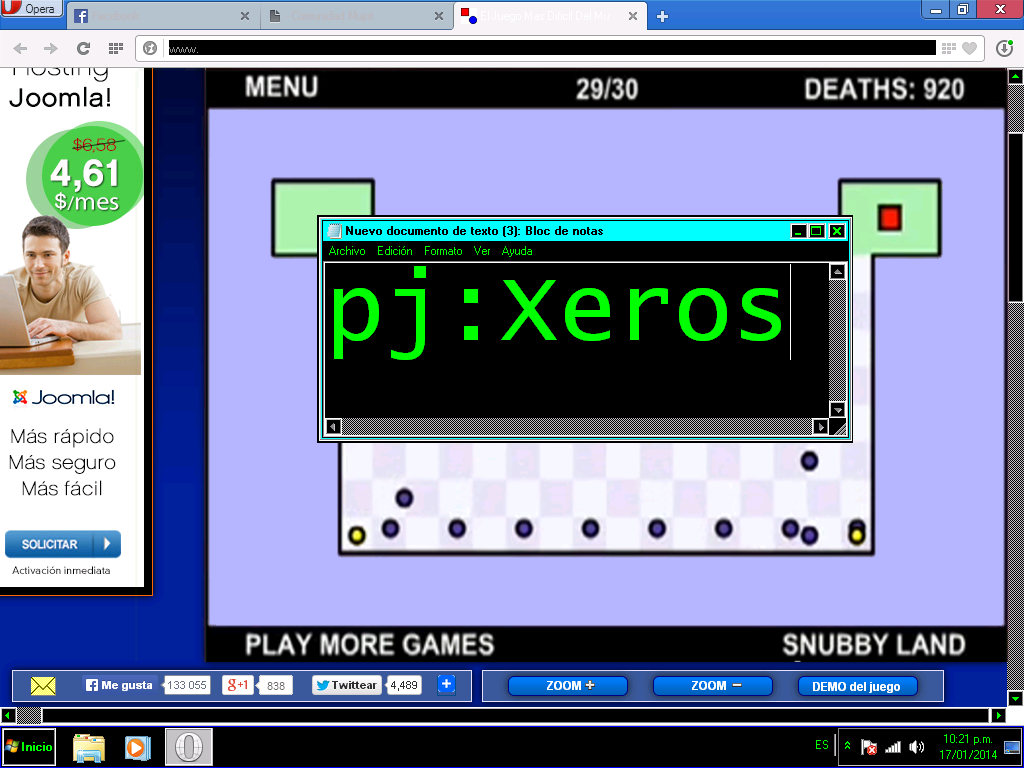Viewport: 1024px width, 768px height.
Task: Open the Opera main menu
Action: pyautogui.click(x=30, y=10)
